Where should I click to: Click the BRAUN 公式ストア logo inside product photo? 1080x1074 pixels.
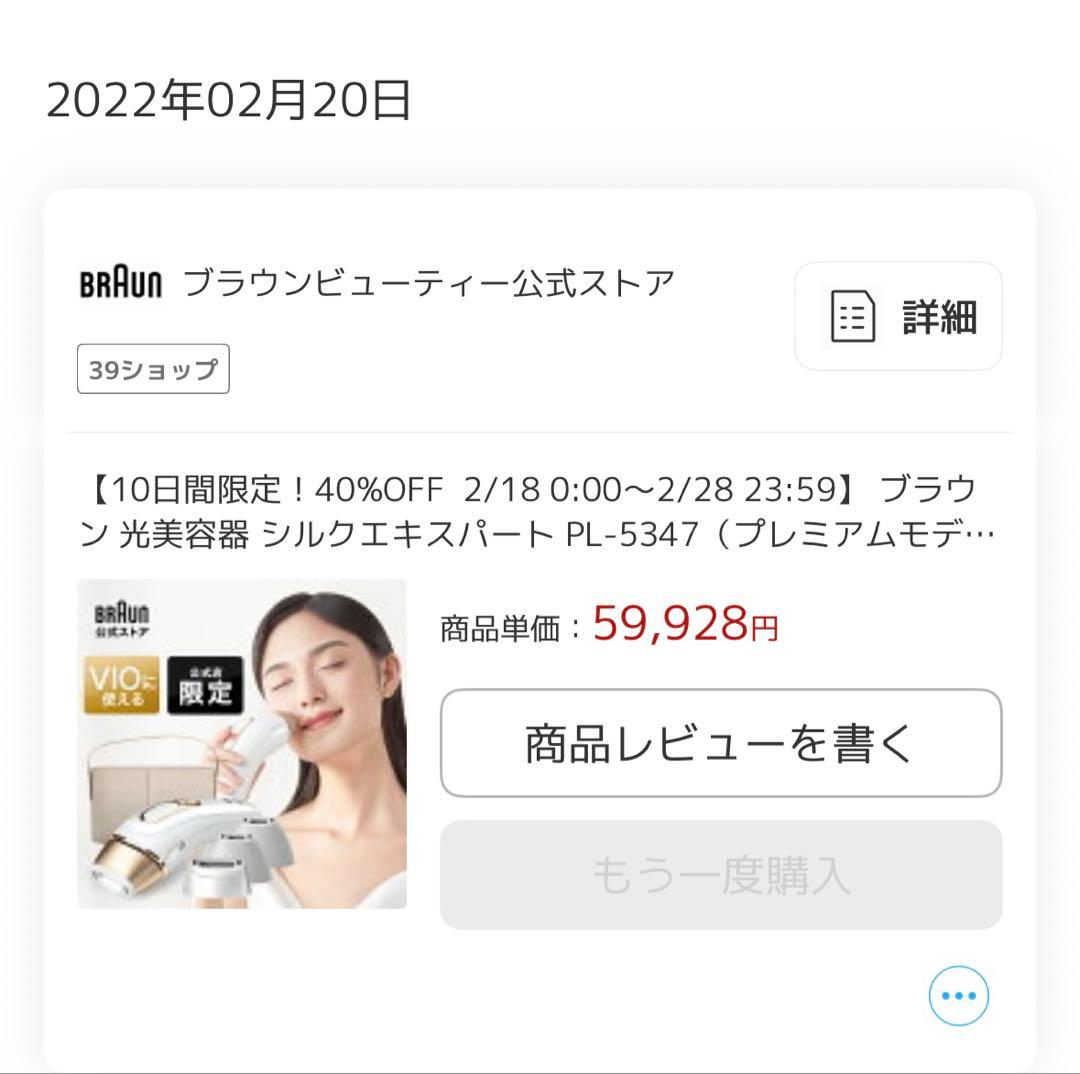coord(121,619)
